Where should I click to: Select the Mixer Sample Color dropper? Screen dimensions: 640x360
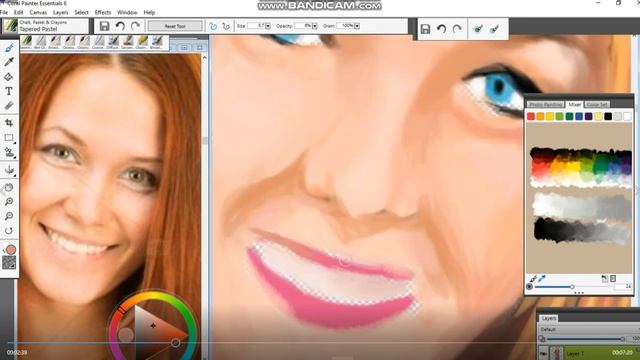tap(542, 279)
